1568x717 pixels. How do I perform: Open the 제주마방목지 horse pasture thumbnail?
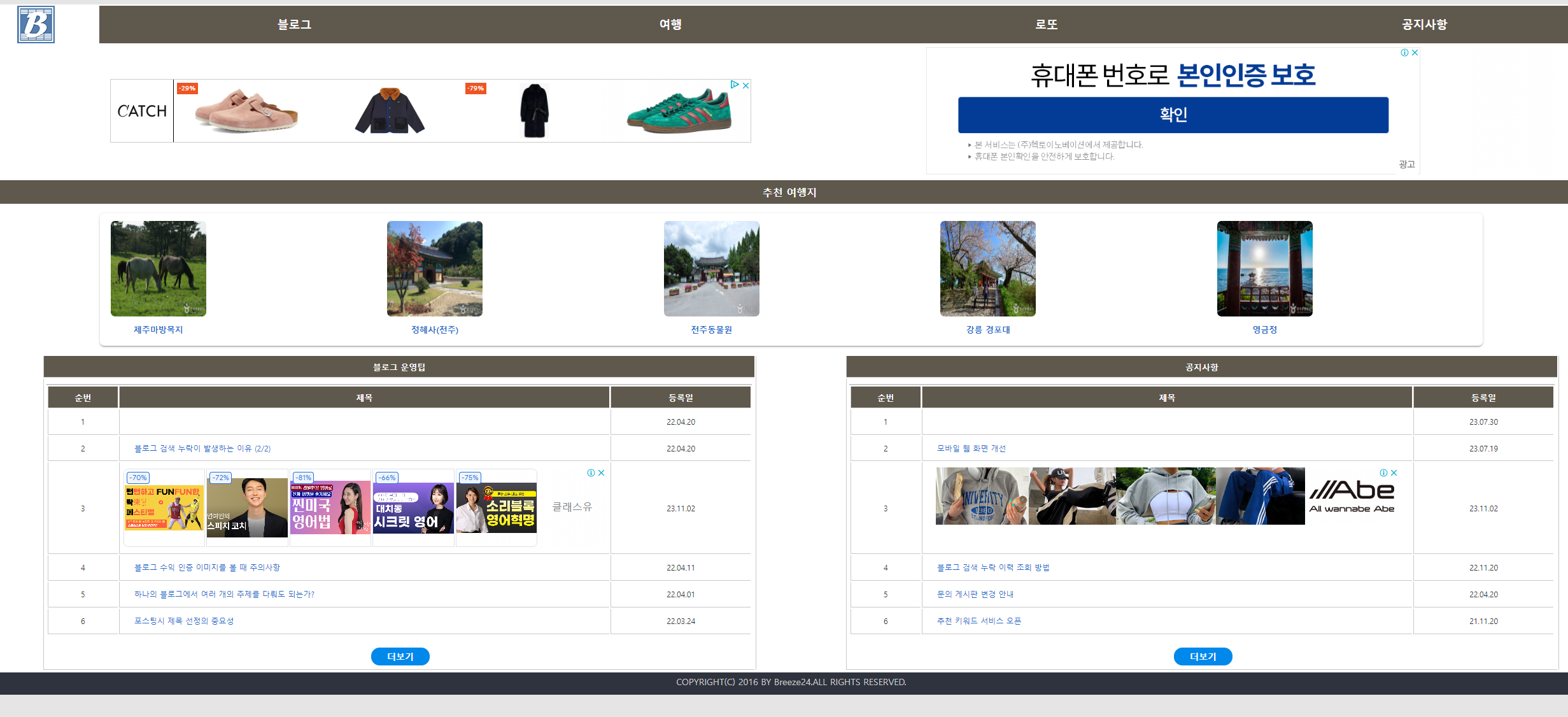(159, 269)
